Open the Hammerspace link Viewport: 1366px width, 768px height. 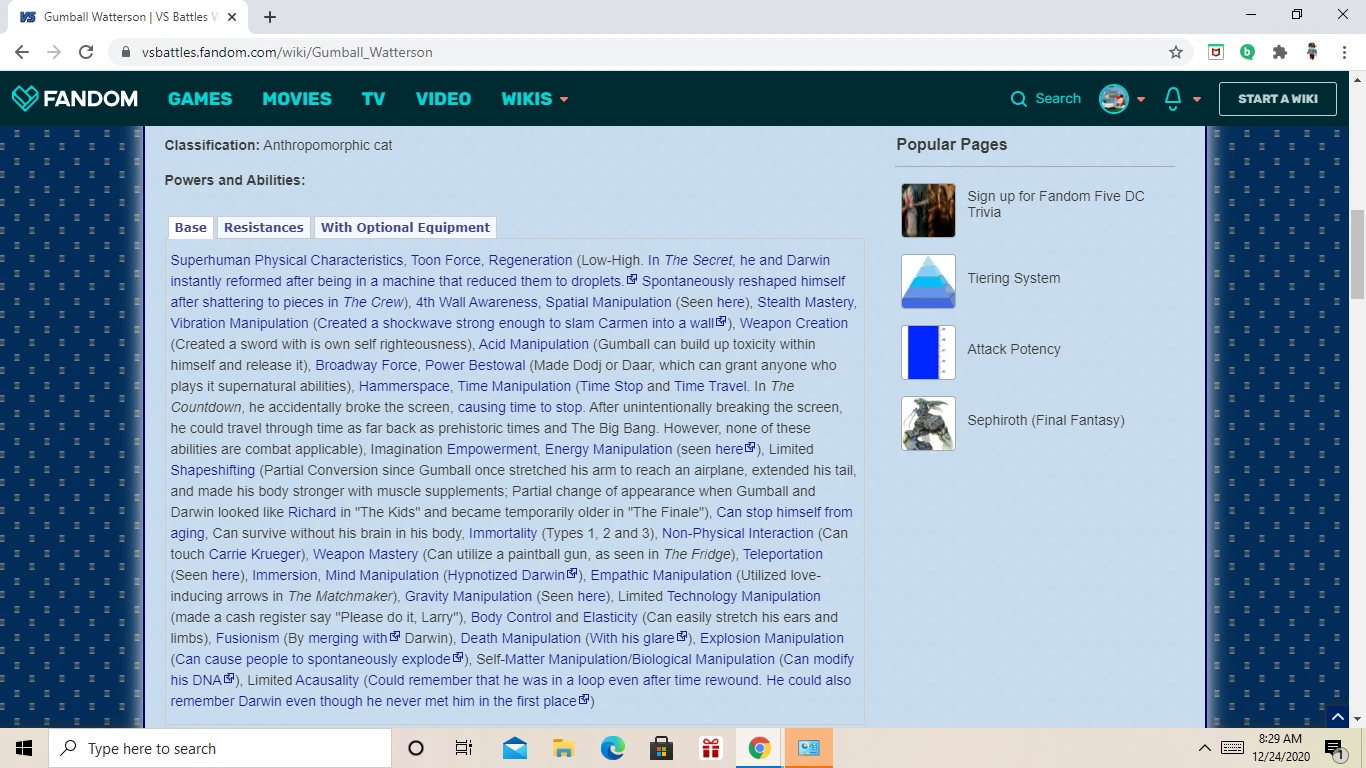pyautogui.click(x=404, y=386)
